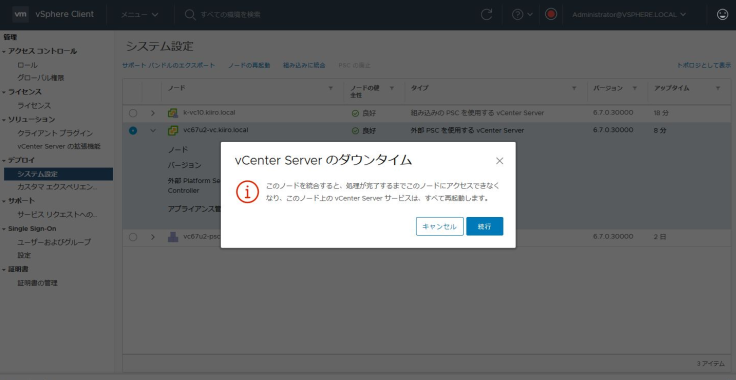
Task: Open グローバル権限 in the sidebar
Action: [x=40, y=78]
